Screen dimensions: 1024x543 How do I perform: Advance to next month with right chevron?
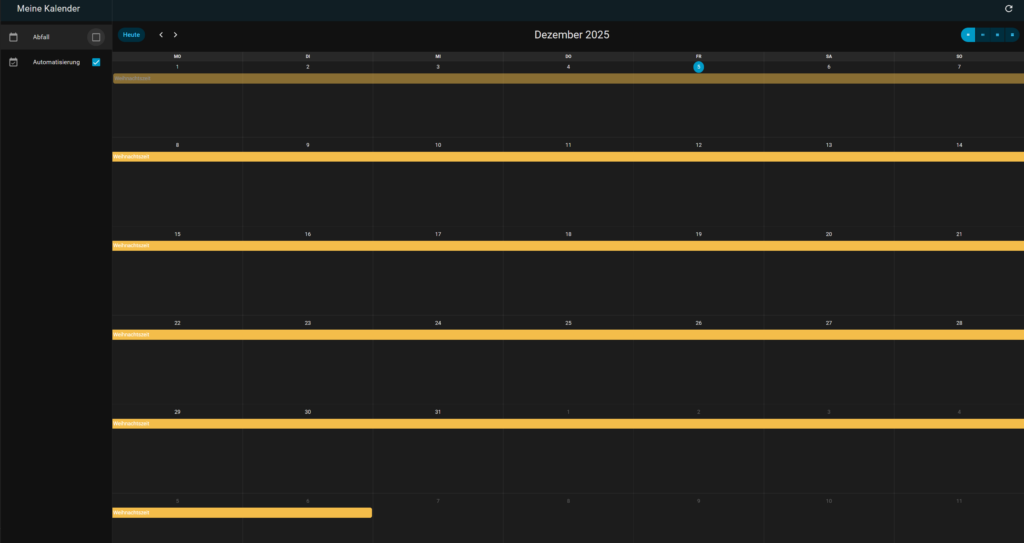pos(176,35)
